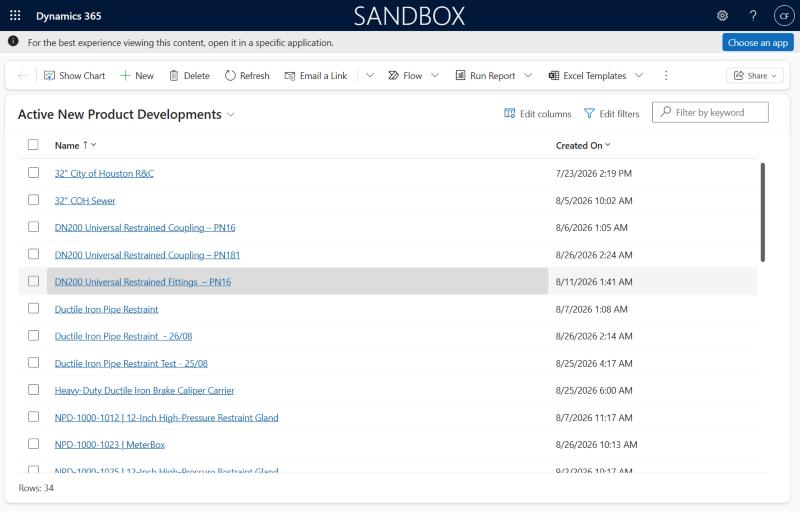This screenshot has height=513, width=800.
Task: Click the grid vertical scrollbar thumb
Action: click(763, 212)
